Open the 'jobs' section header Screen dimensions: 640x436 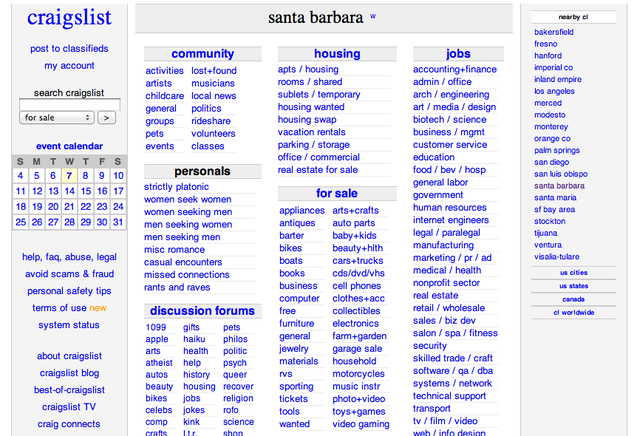458,54
